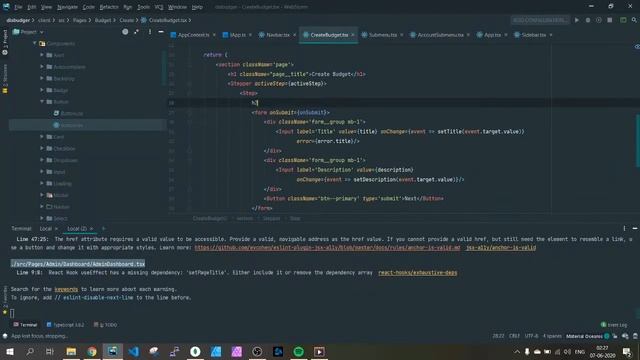Open Windows Start menu
The image size is (640, 360).
9,351
